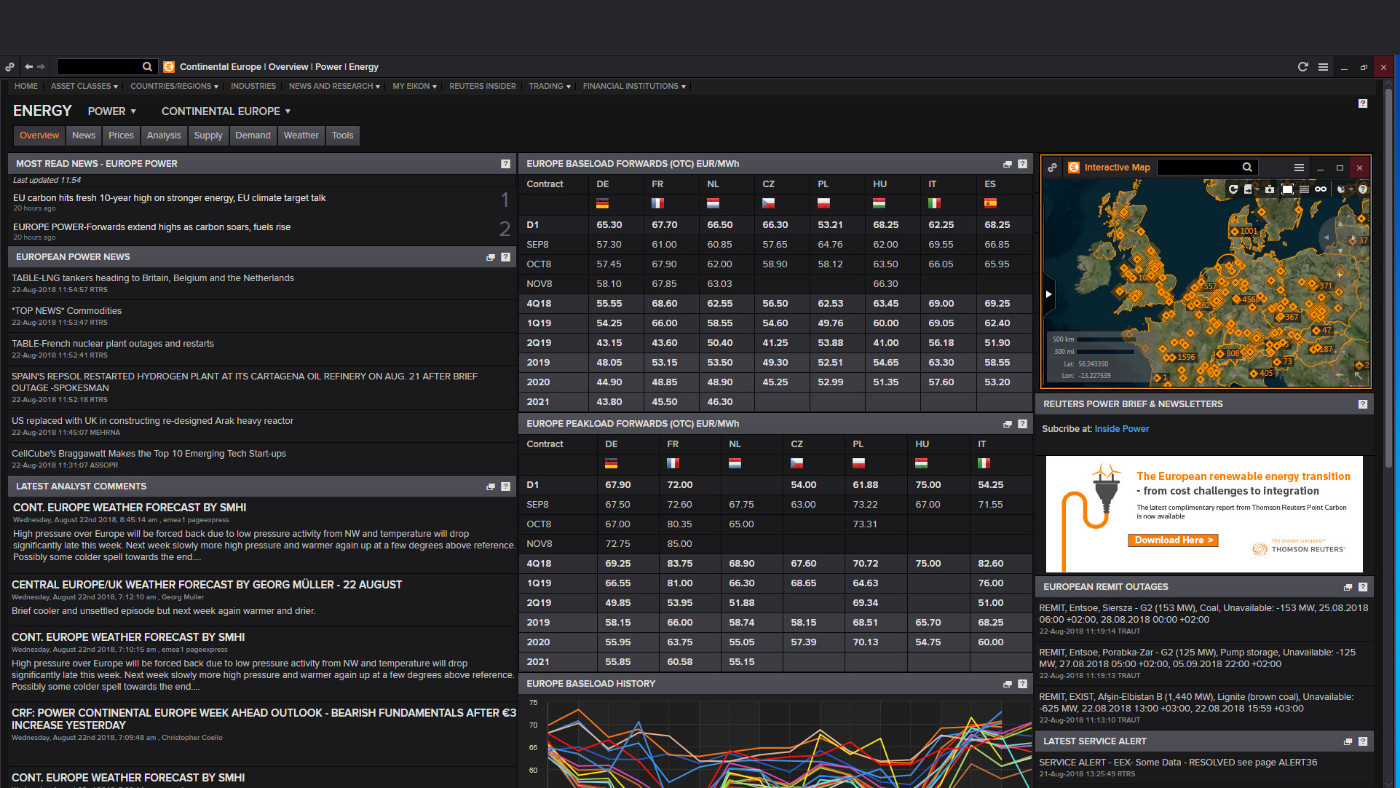Expand the Interactive Map side panel arrow
1400x788 pixels.
coord(1048,294)
